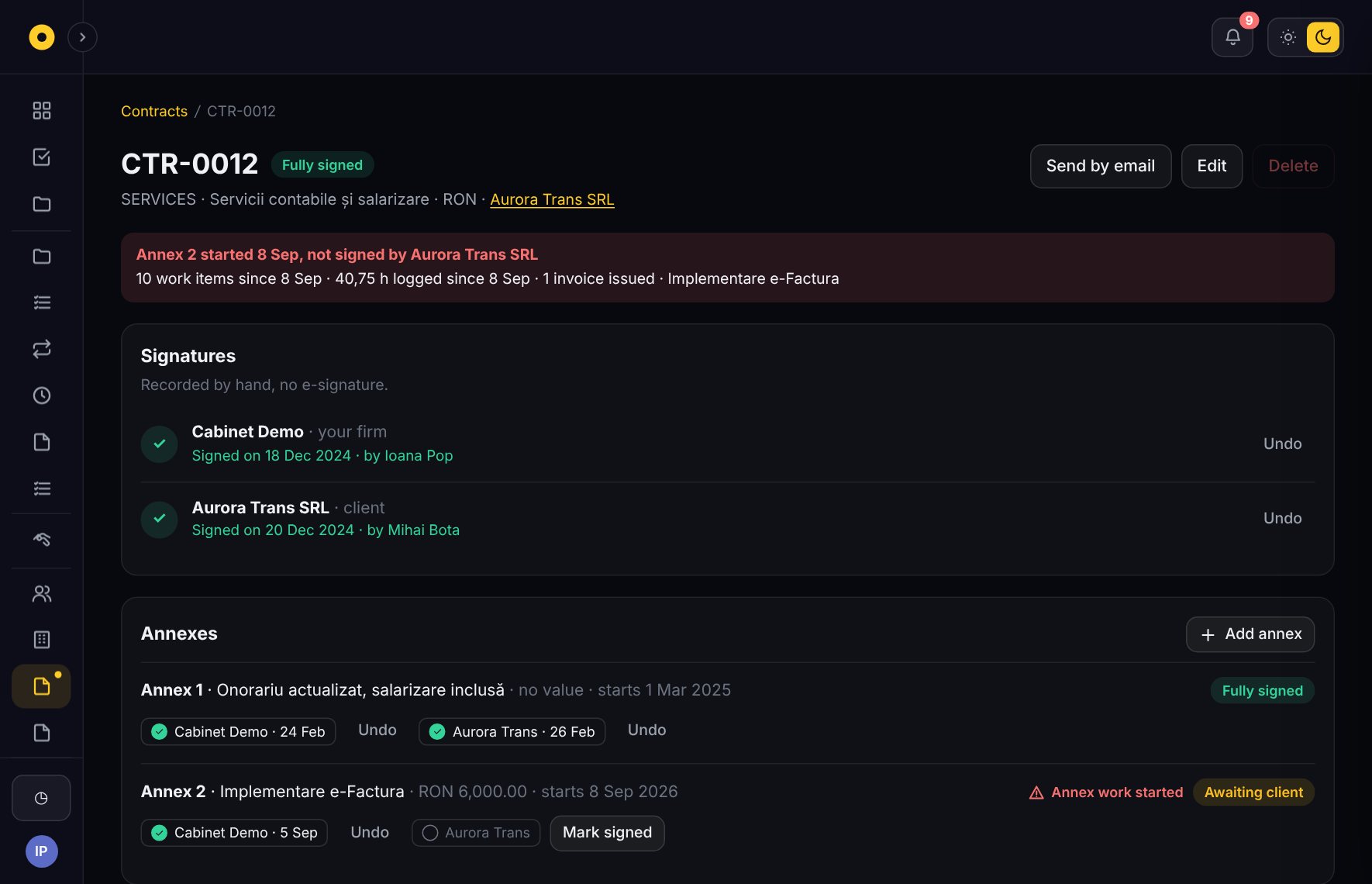Screen dimensions: 1372x884
Task: Undo Cabinet Demo 5 Sep annex signature
Action: (370, 832)
